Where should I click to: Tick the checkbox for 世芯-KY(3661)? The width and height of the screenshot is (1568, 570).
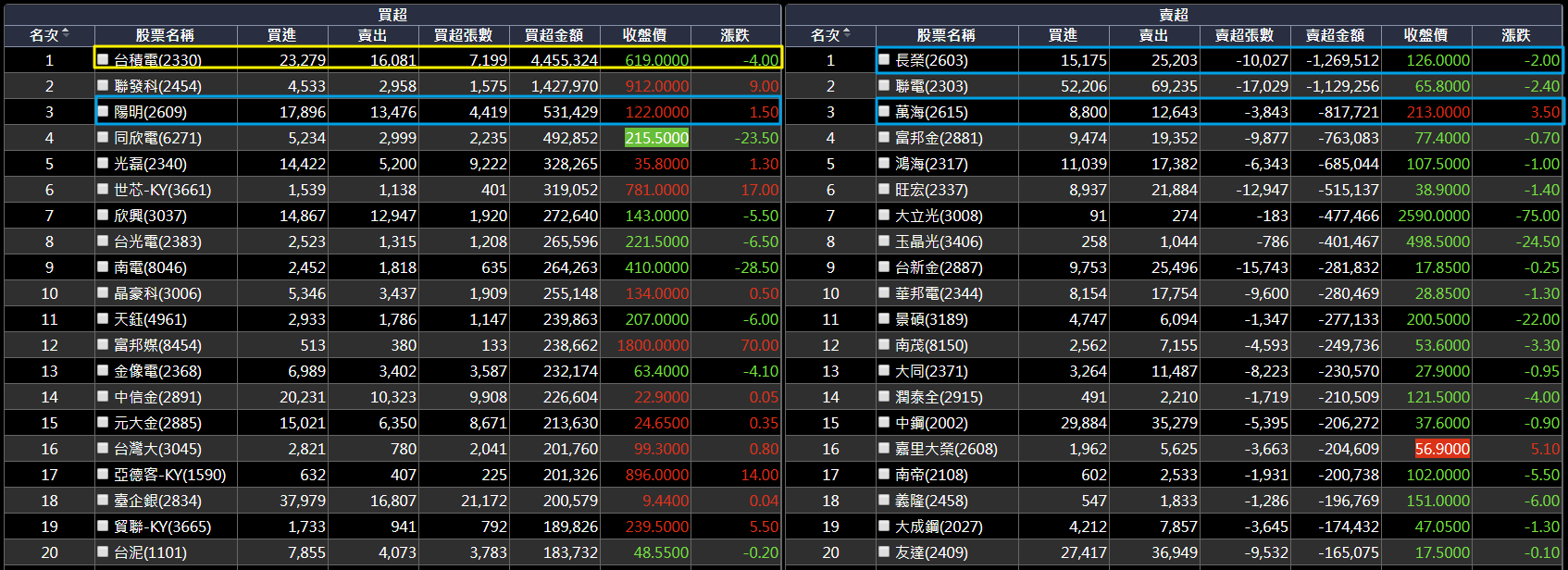[x=104, y=189]
